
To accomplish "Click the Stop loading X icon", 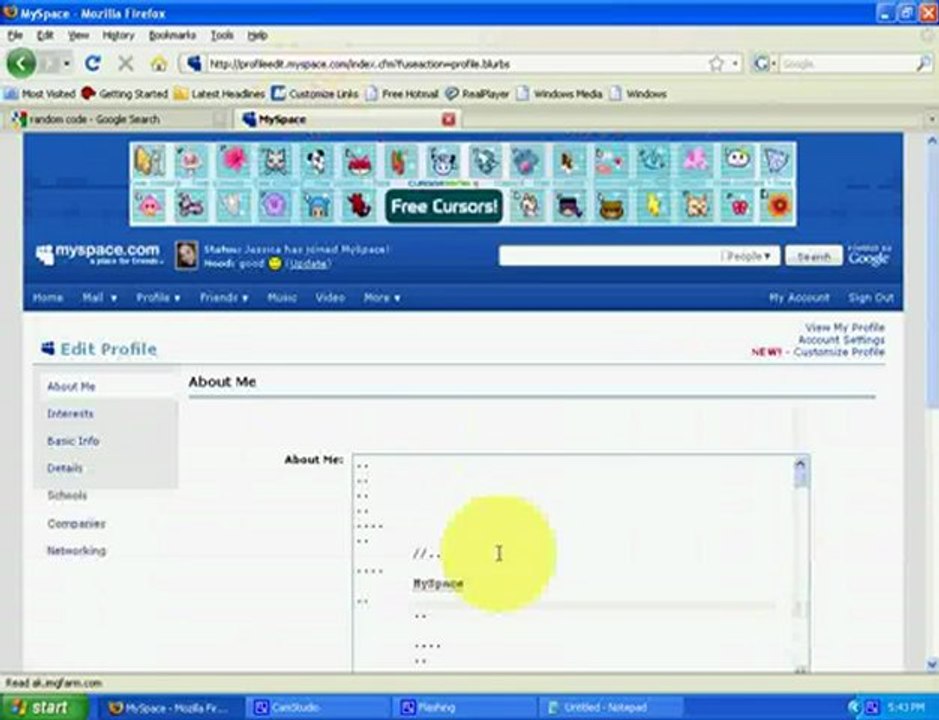I will click(x=125, y=63).
